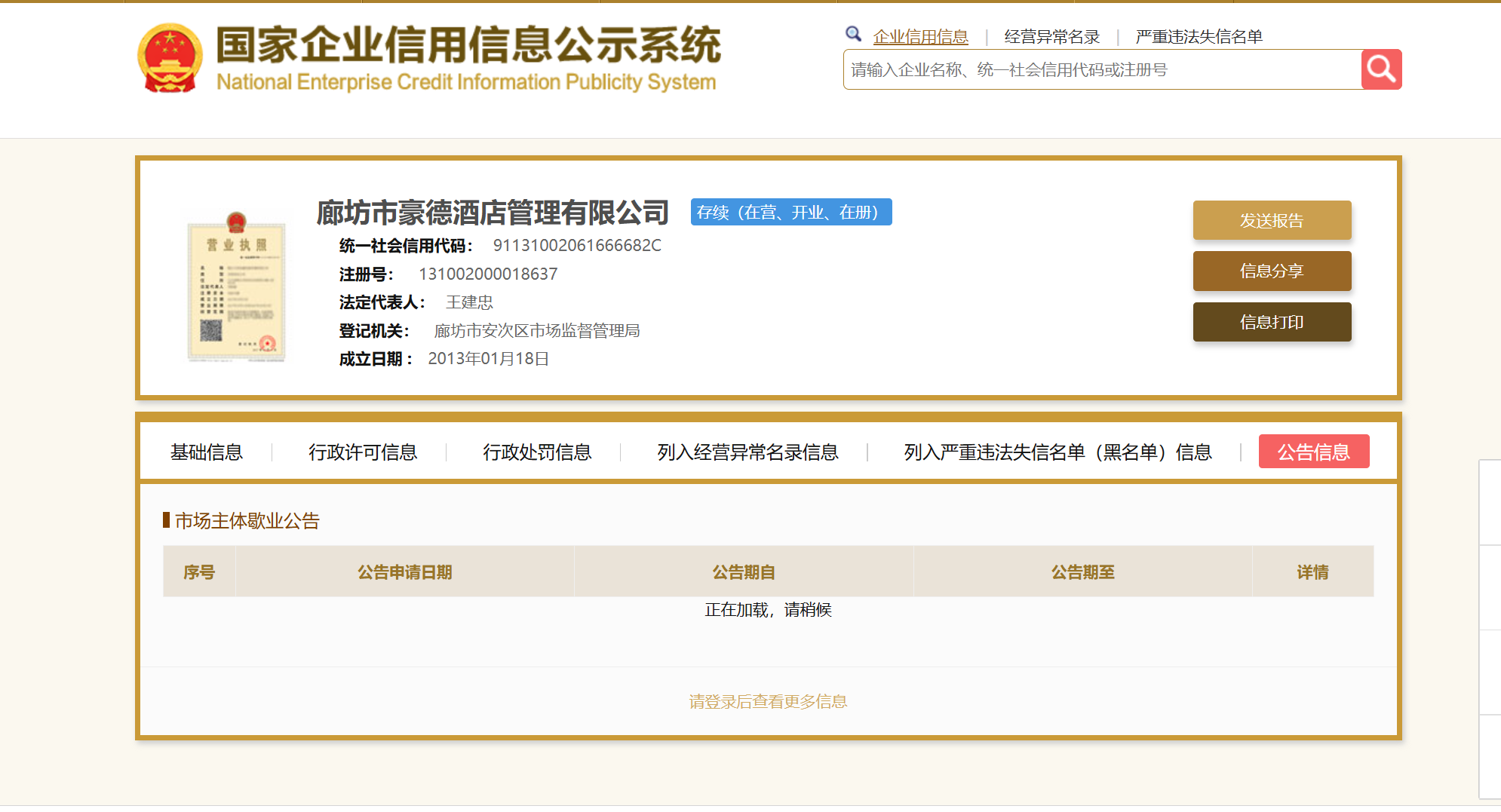
Task: Click establishment date 2013年01月18日
Action: pos(488,358)
